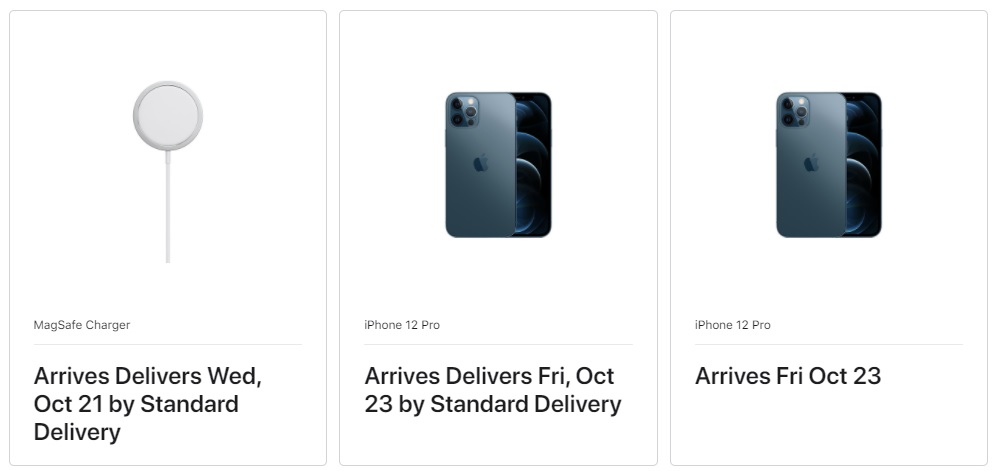Click the Apple logo on the "Delivers Fri" iPhone
The width and height of the screenshot is (994, 471).
480,163
